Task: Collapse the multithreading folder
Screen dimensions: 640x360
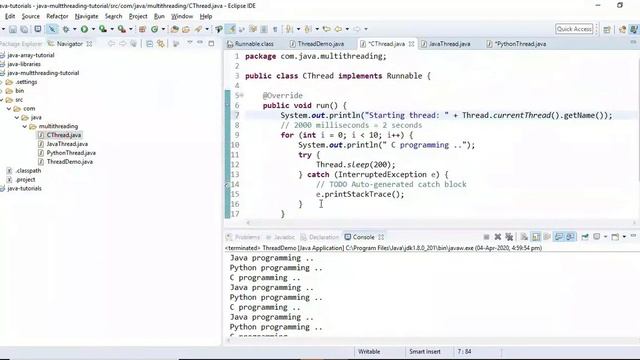Action: pos(24,127)
